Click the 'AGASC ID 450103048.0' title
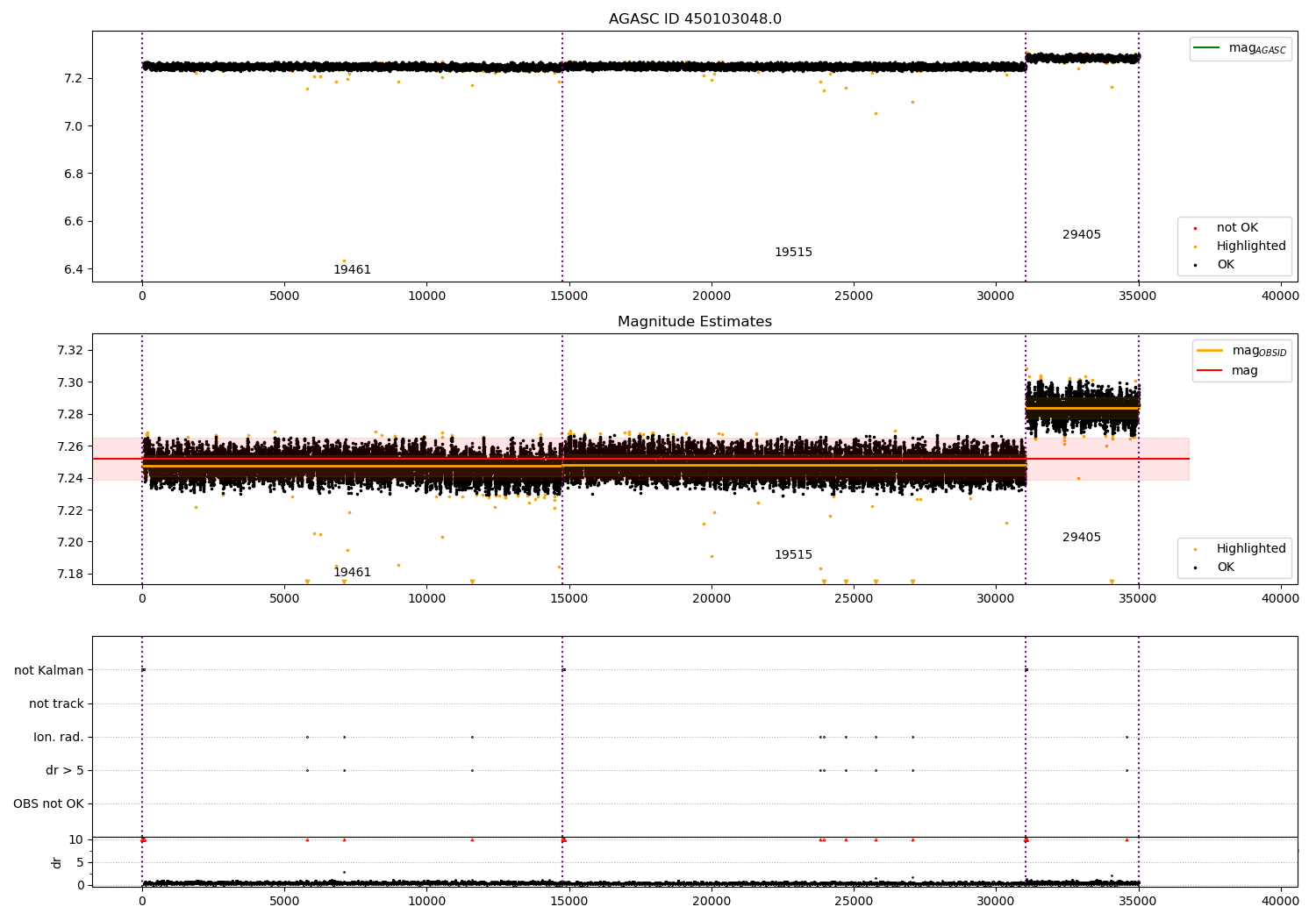 695,19
